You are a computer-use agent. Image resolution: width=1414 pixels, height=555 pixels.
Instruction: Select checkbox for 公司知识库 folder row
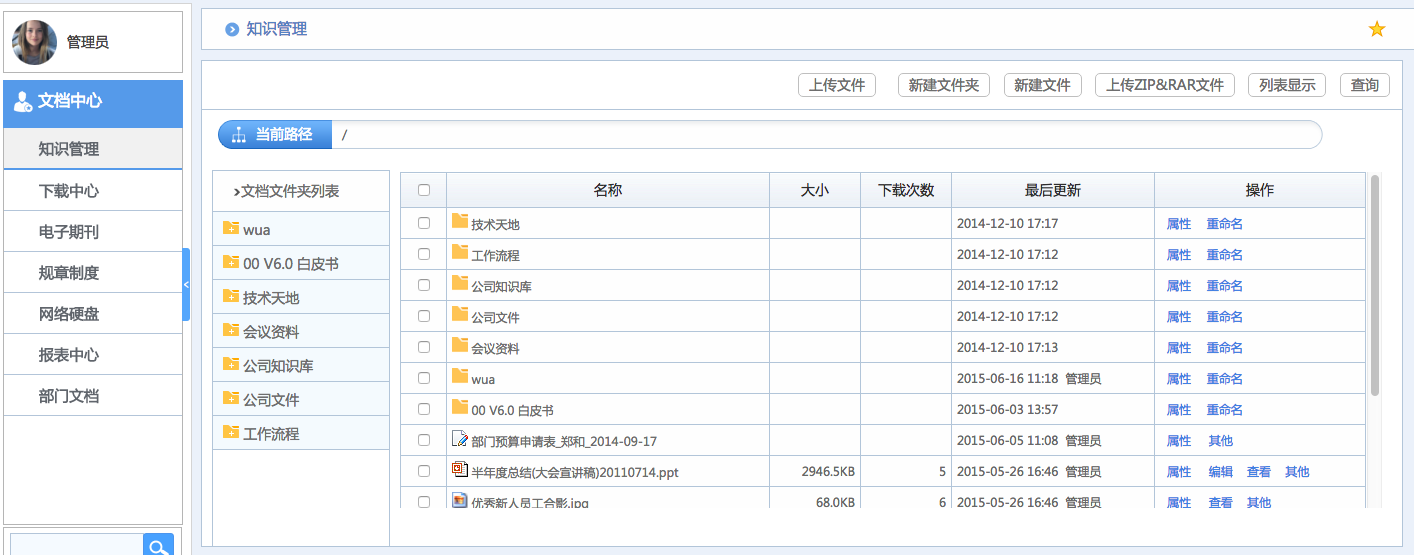(424, 285)
